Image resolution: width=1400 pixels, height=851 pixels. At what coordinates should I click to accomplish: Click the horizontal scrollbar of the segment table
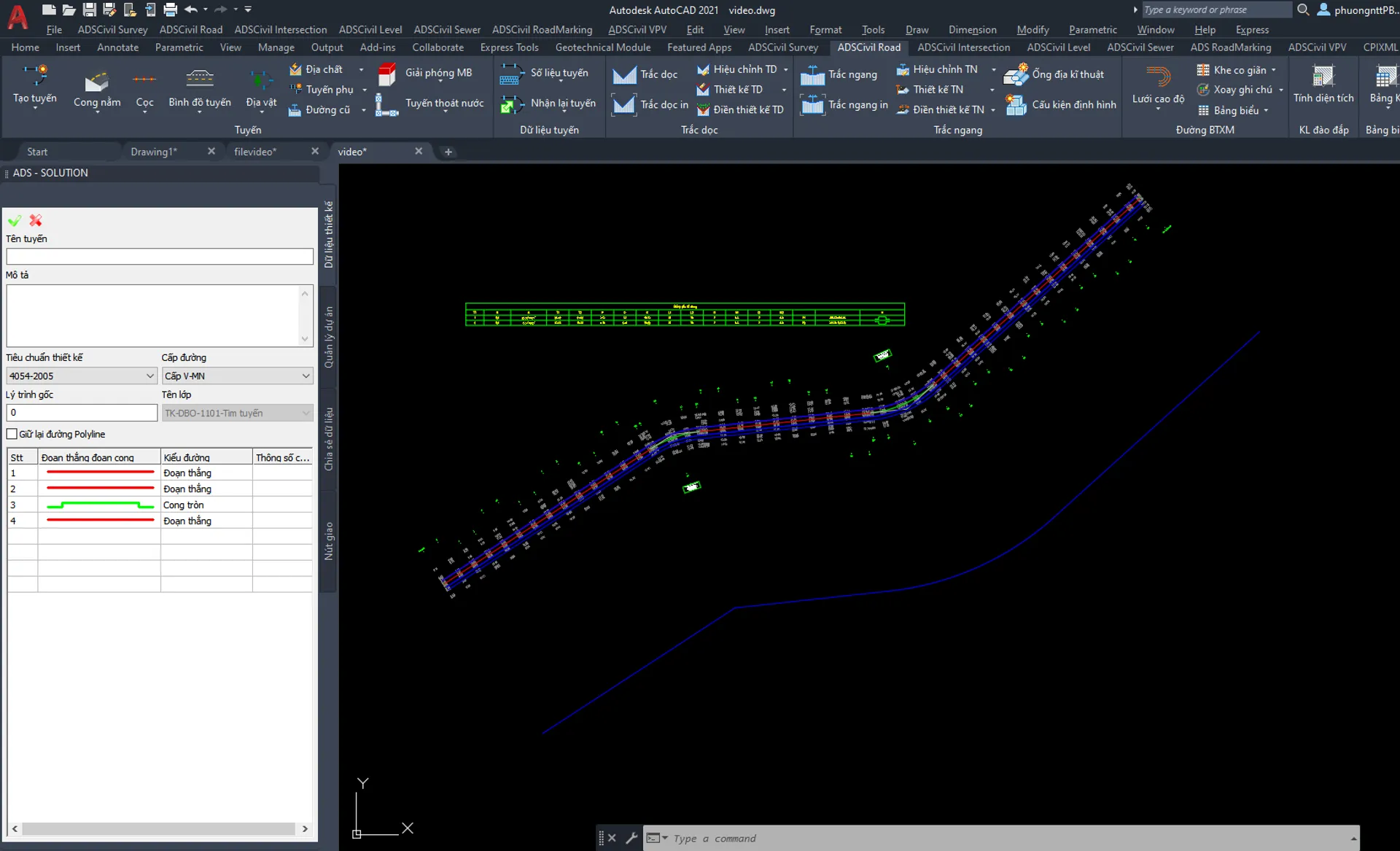tap(160, 828)
